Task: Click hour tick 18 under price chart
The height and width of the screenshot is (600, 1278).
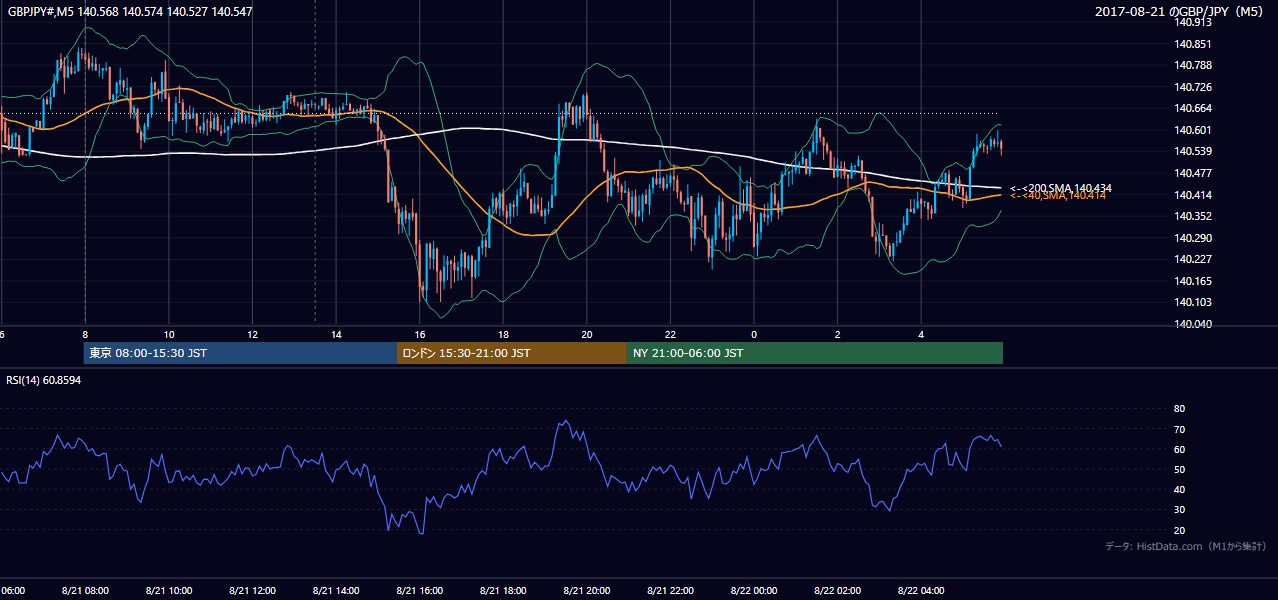Action: coord(503,335)
